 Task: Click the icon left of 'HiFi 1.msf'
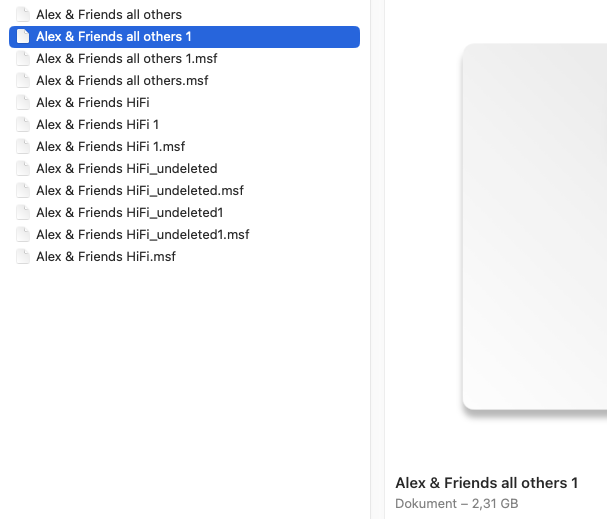(x=23, y=147)
